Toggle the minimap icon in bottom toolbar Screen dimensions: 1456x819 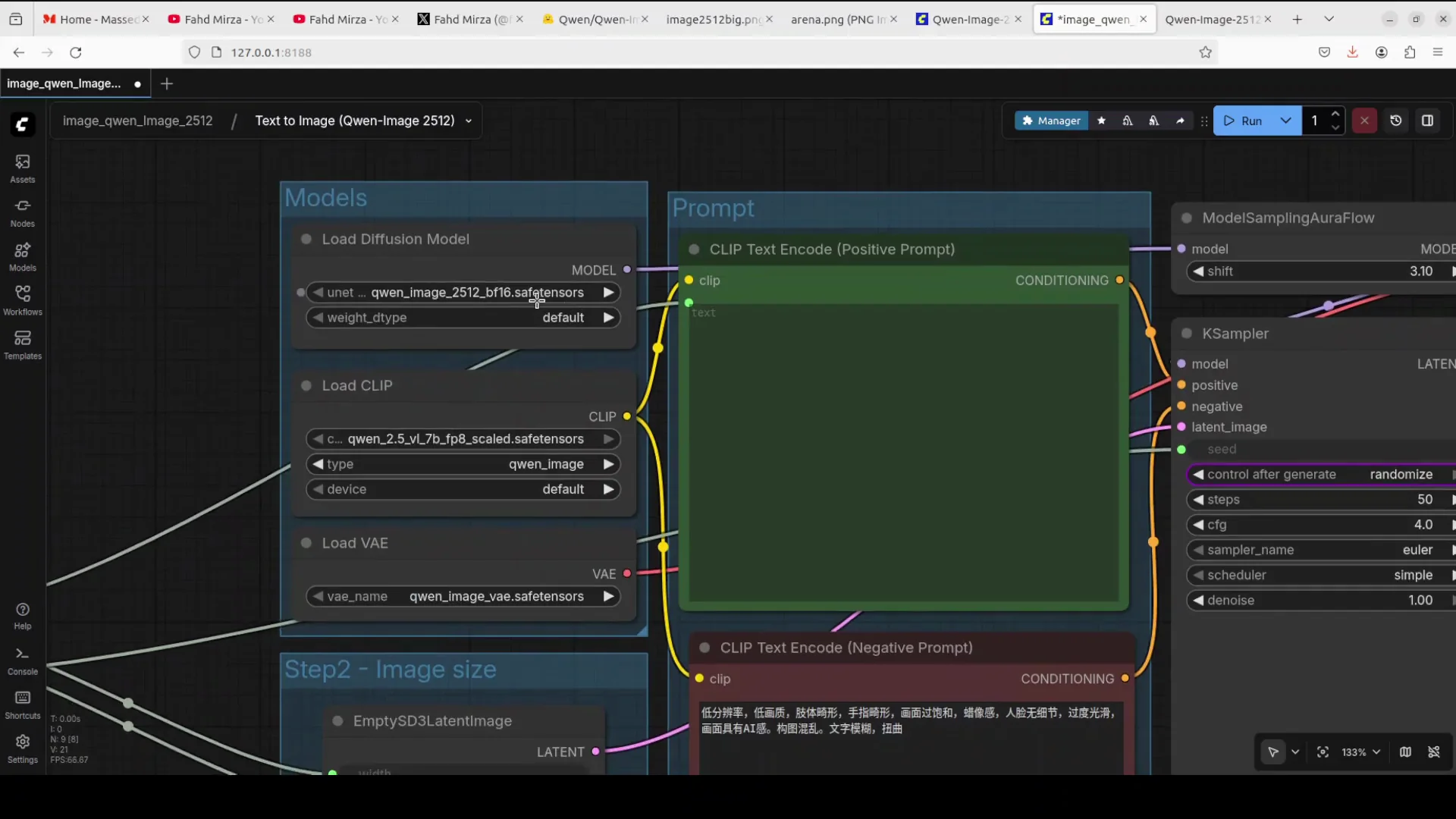[x=1405, y=752]
